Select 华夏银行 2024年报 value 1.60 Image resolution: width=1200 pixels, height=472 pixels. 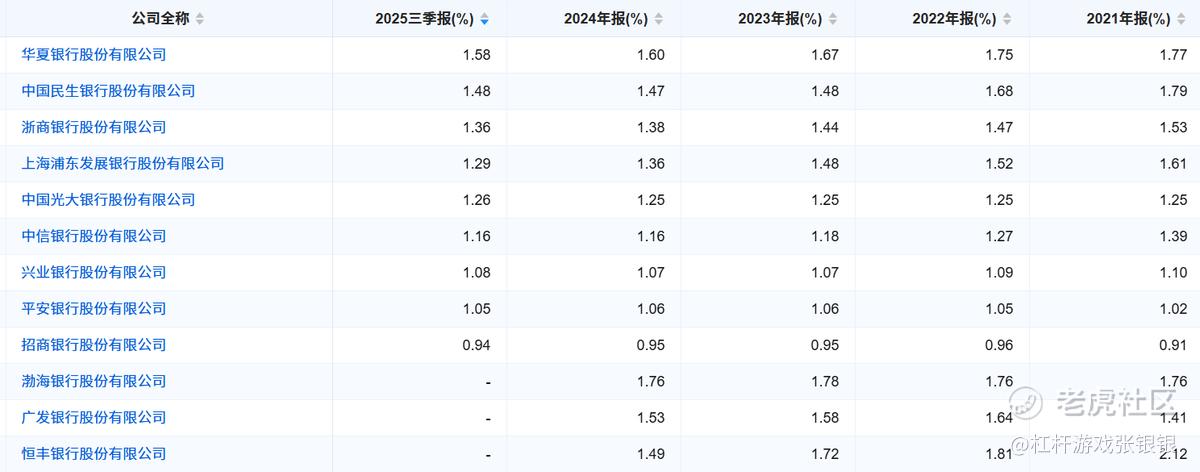pyautogui.click(x=651, y=55)
